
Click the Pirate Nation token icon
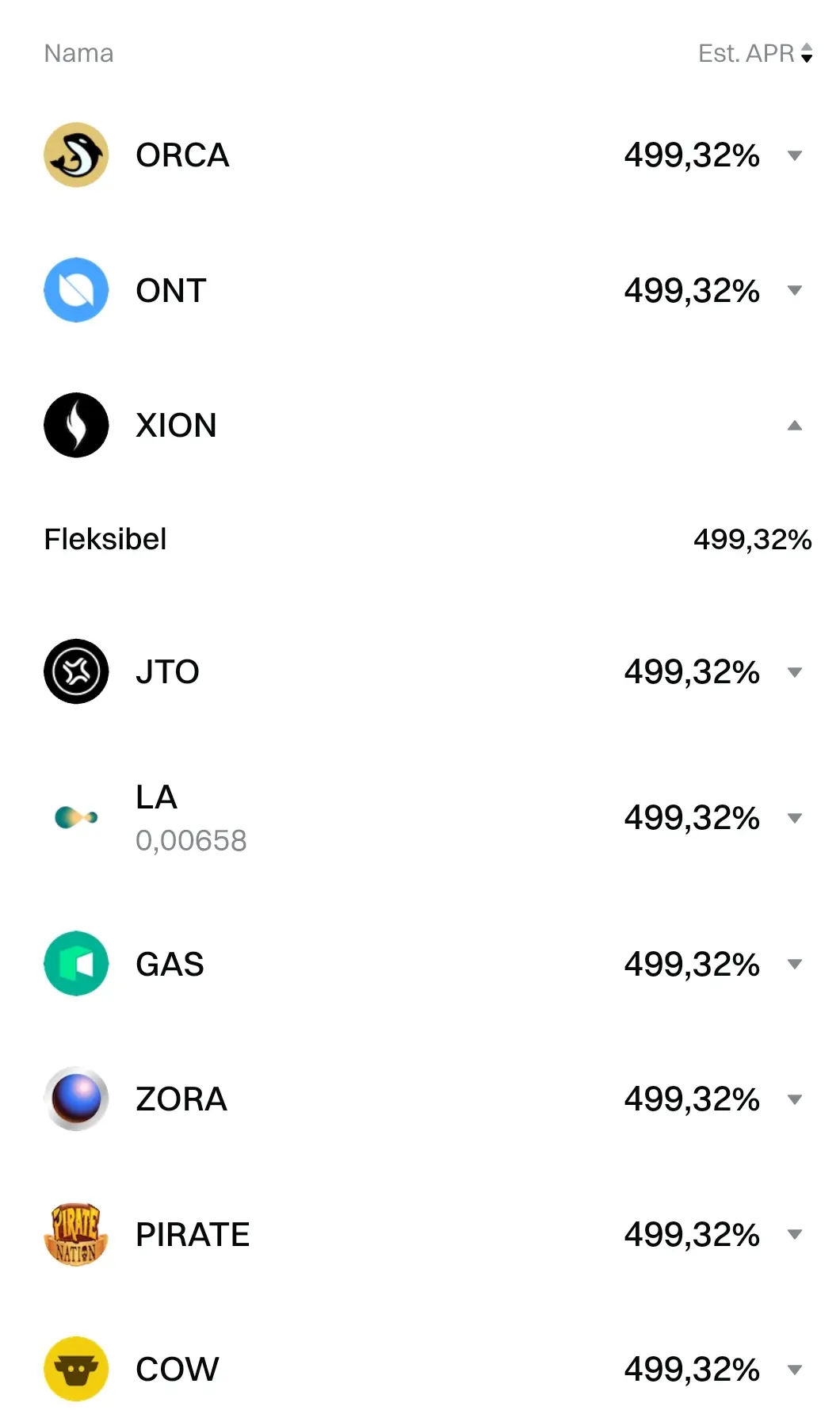click(x=76, y=1234)
